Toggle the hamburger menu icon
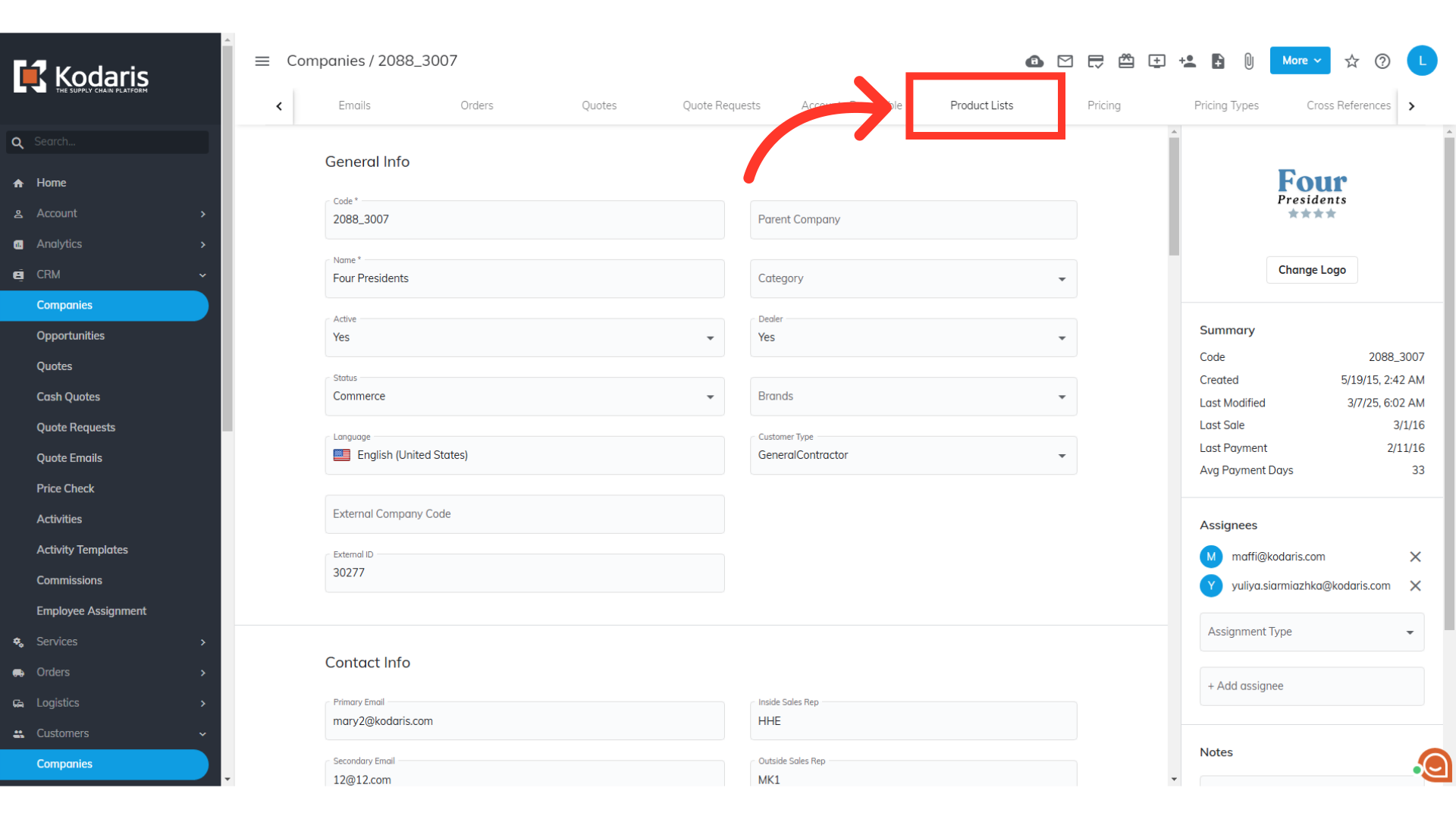Image resolution: width=1456 pixels, height=819 pixels. (262, 61)
